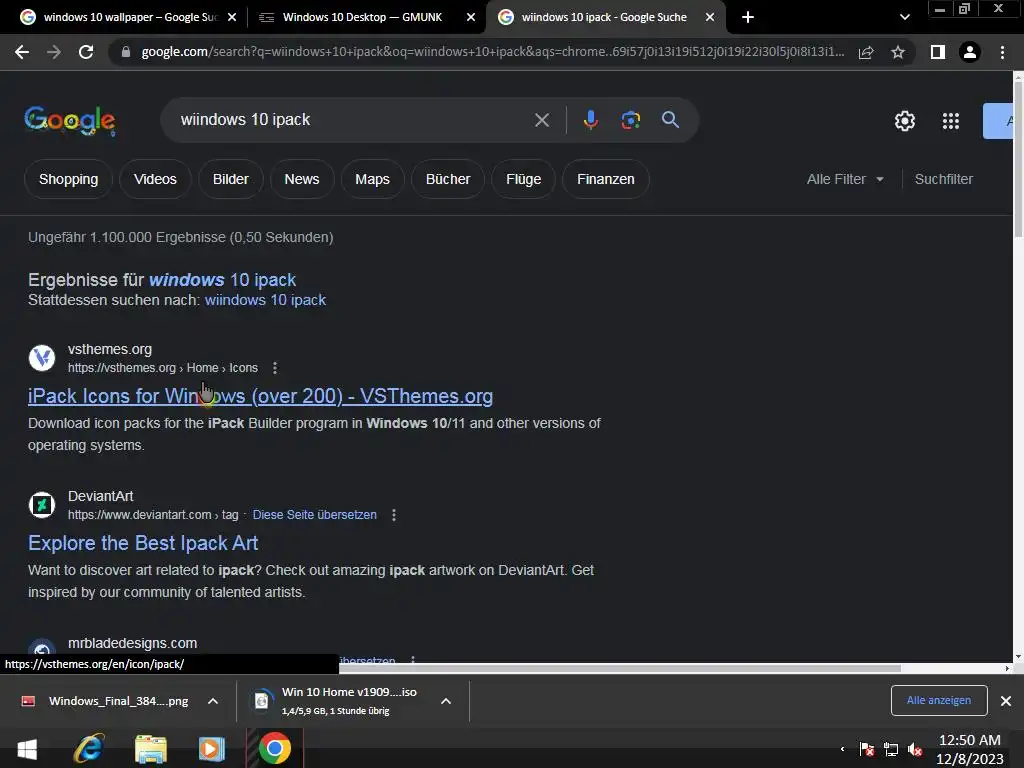The image size is (1024, 768).
Task: Open vsthemes.org result options menu
Action: click(275, 368)
